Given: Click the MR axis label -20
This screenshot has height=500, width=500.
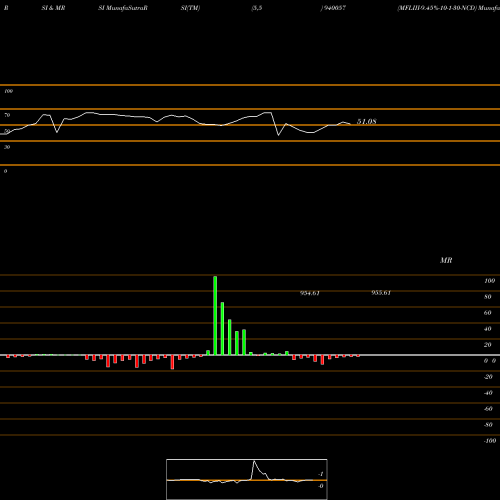Looking at the screenshot, I should click(x=488, y=377).
